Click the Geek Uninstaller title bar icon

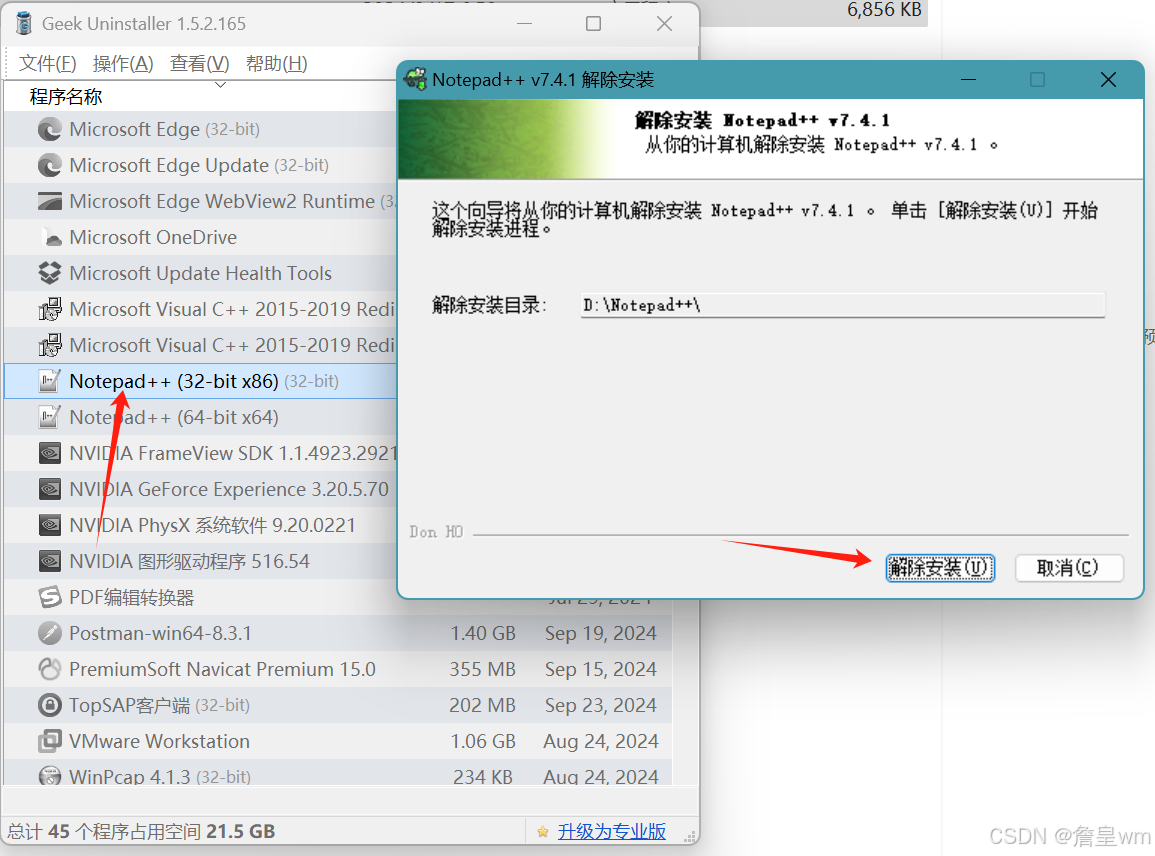24,24
